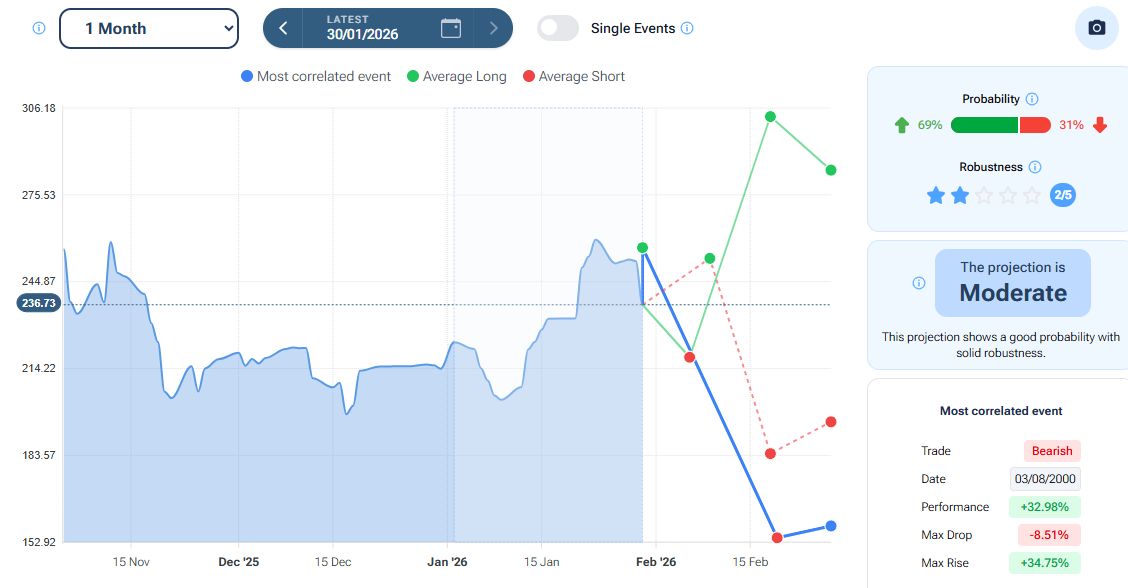This screenshot has height=588, width=1128.
Task: Open the 1 Month period dropdown
Action: 149,28
